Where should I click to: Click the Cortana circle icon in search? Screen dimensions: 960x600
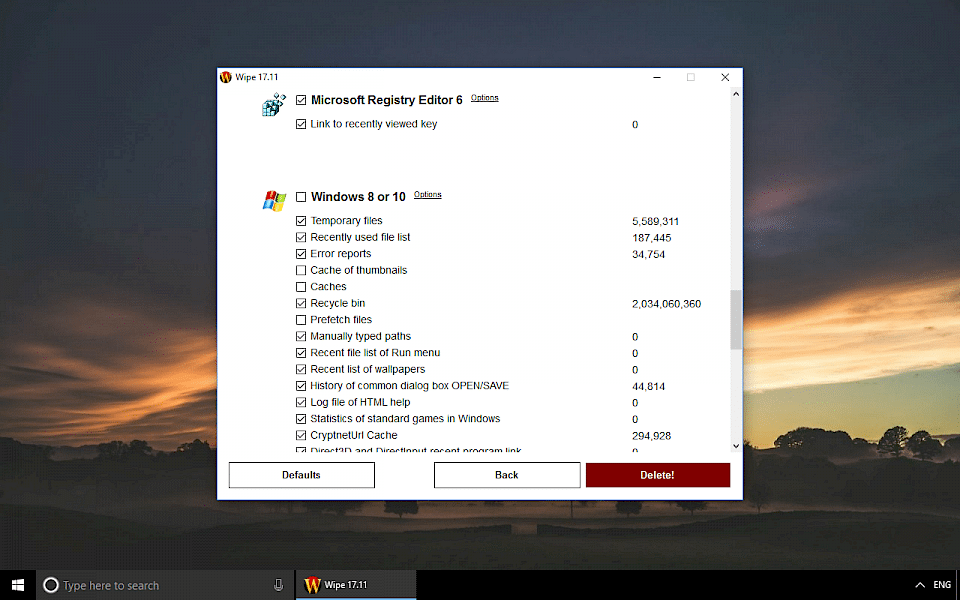[x=51, y=585]
